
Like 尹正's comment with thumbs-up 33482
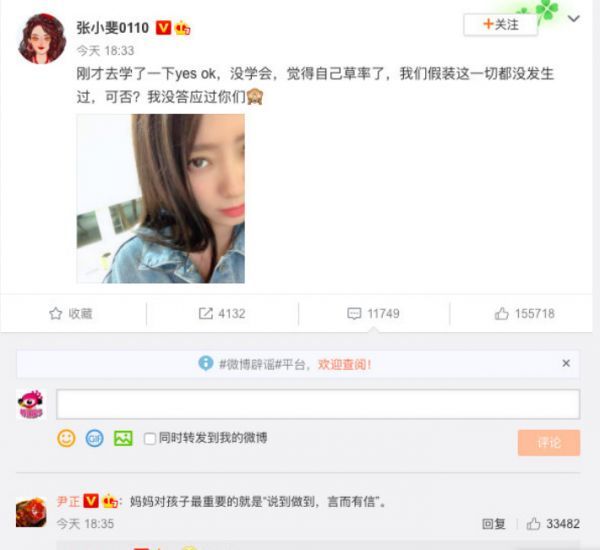click(x=533, y=523)
